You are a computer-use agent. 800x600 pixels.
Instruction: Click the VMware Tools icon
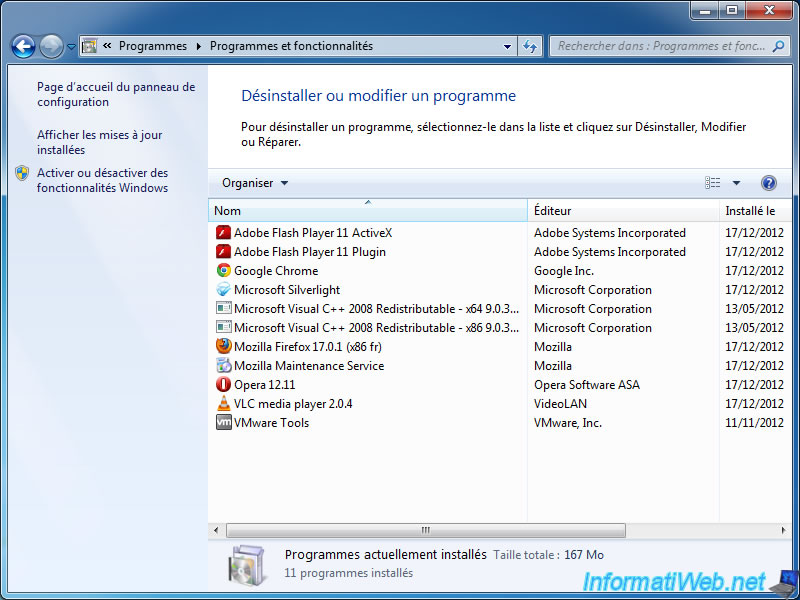pos(223,422)
